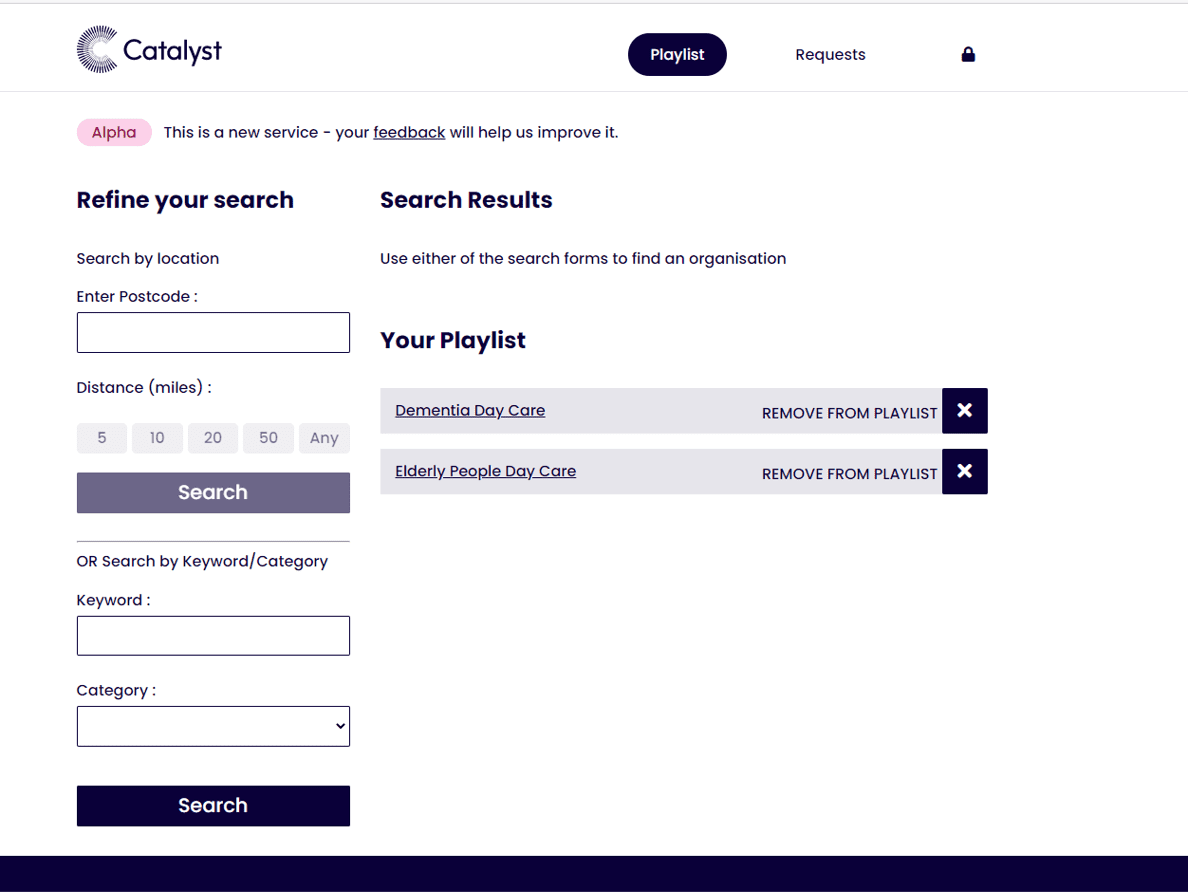Choose the 20 miles distance option
Image resolution: width=1188 pixels, height=892 pixels.
pyautogui.click(x=213, y=438)
